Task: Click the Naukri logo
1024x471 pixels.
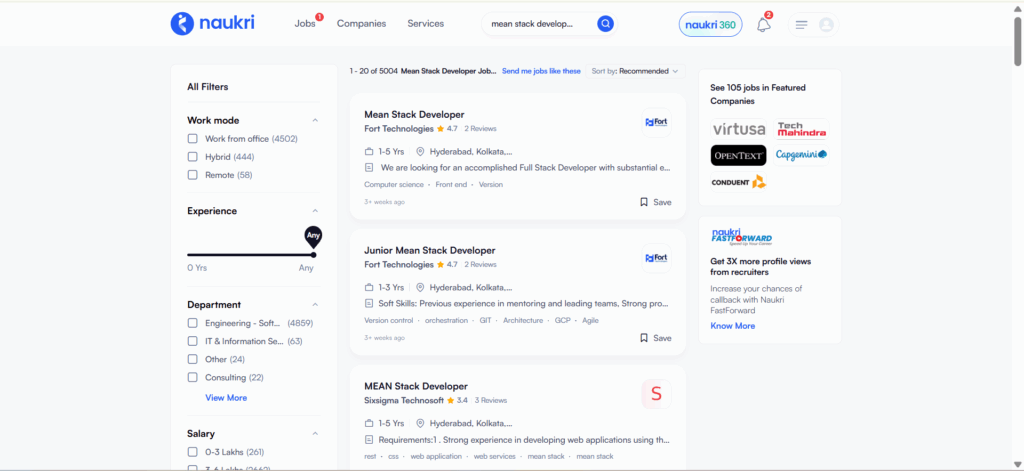Action: (x=212, y=24)
